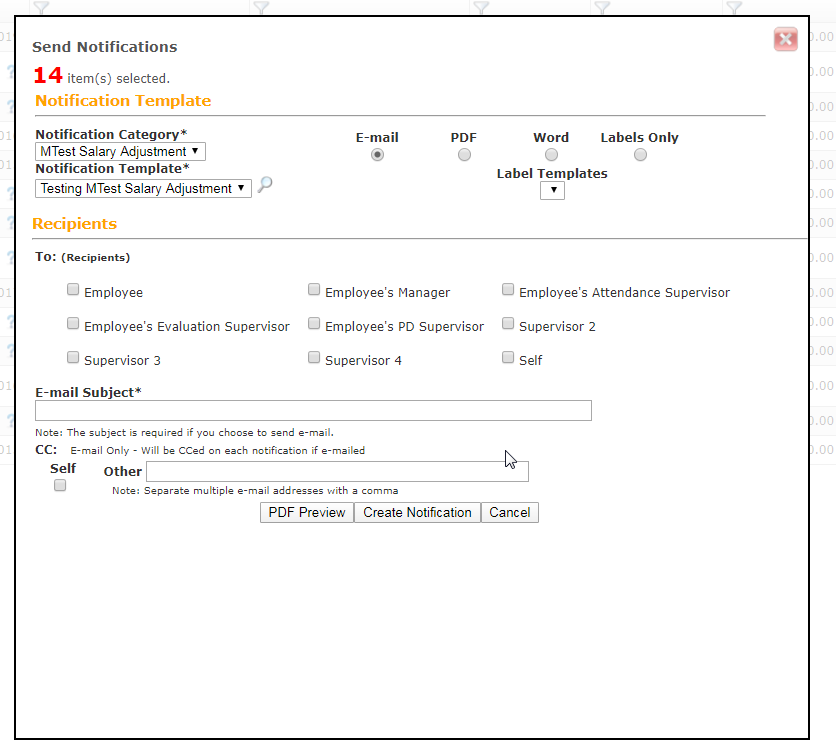The height and width of the screenshot is (745, 836).
Task: Choose the Labels Only radio button
Action: click(x=640, y=155)
